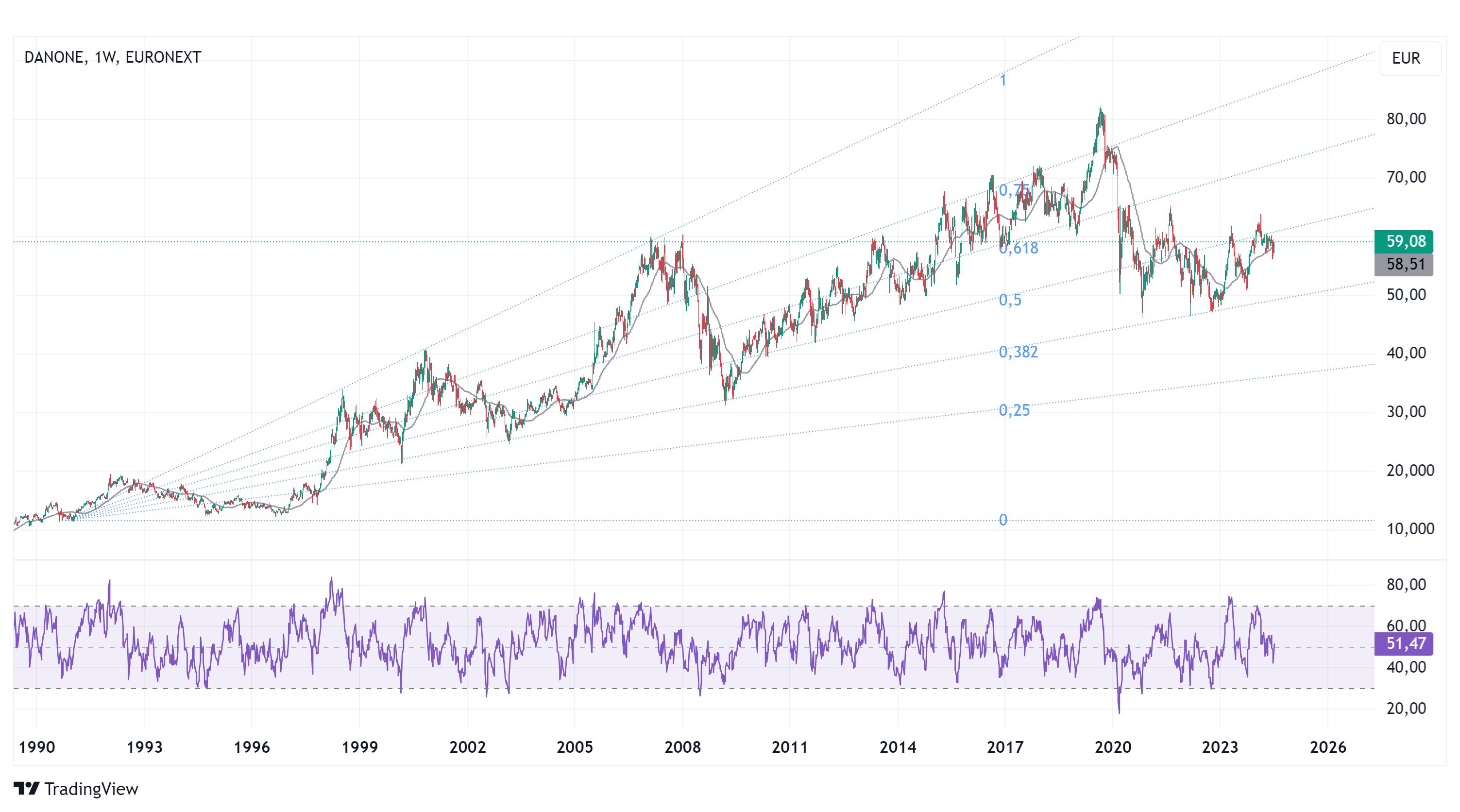This screenshot has width=1460, height=812.
Task: Click the 1999 time axis label
Action: [x=359, y=747]
